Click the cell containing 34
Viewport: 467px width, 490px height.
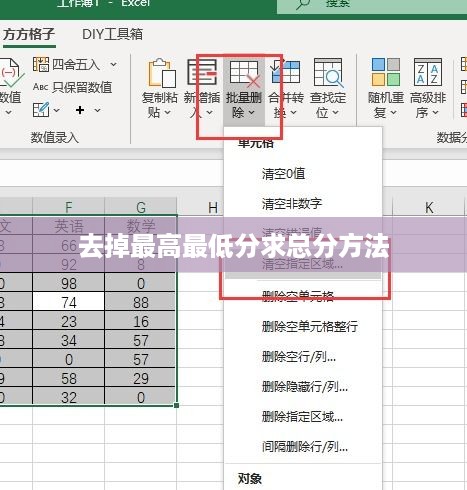69,341
